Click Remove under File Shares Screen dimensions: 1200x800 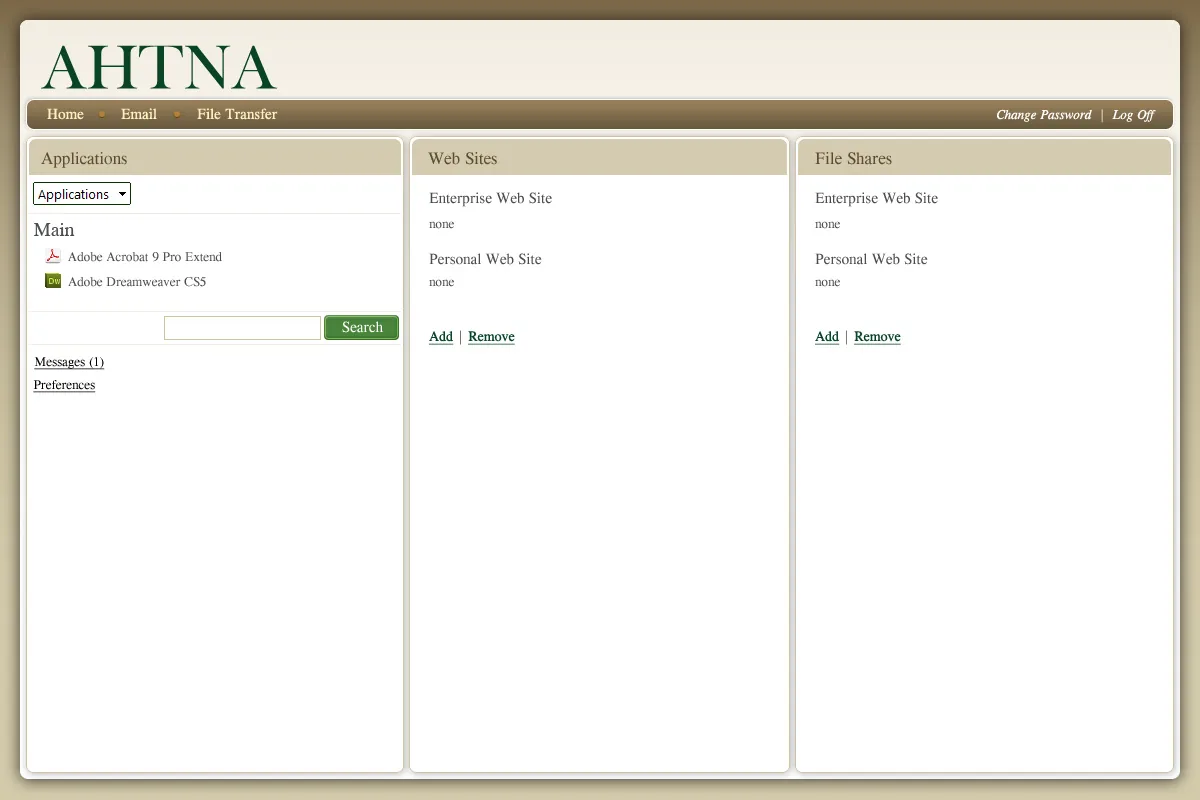(877, 337)
